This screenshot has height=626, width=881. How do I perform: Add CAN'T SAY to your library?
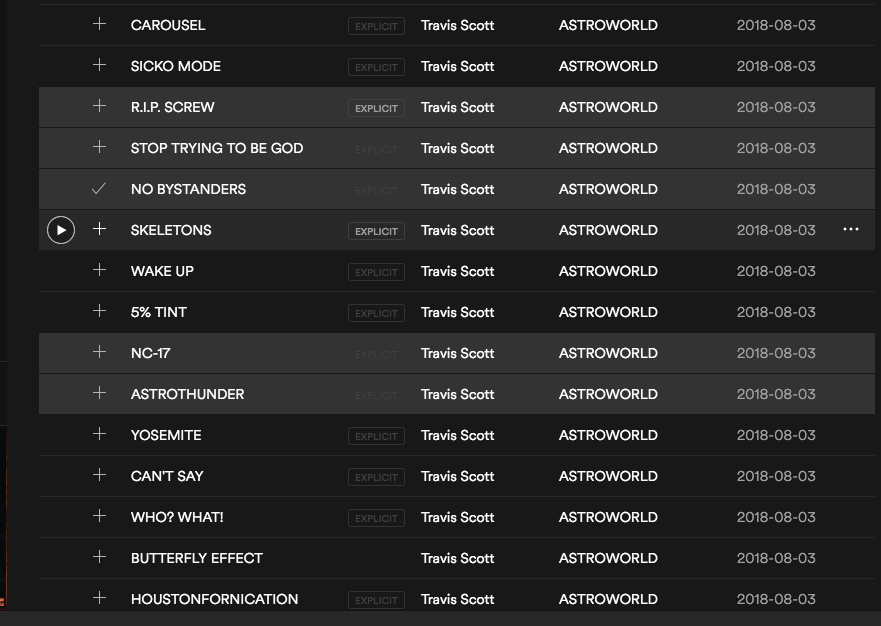pyautogui.click(x=99, y=475)
